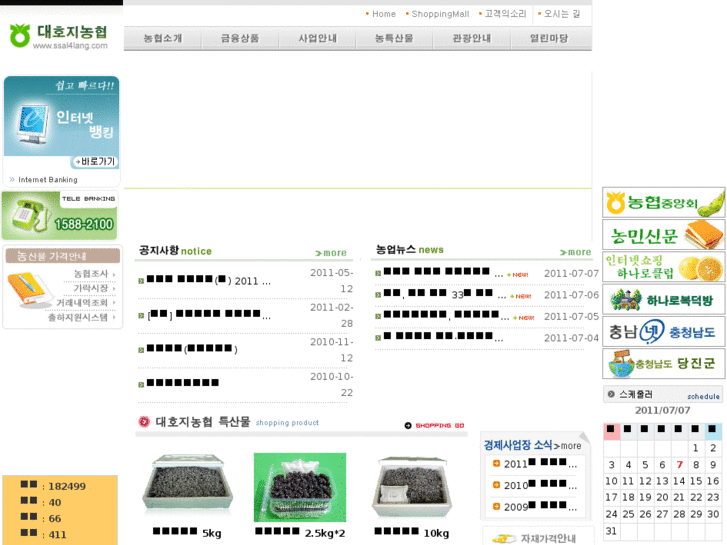Click the 자재가격안내 banner
This screenshot has height=545, width=727.
(539, 537)
